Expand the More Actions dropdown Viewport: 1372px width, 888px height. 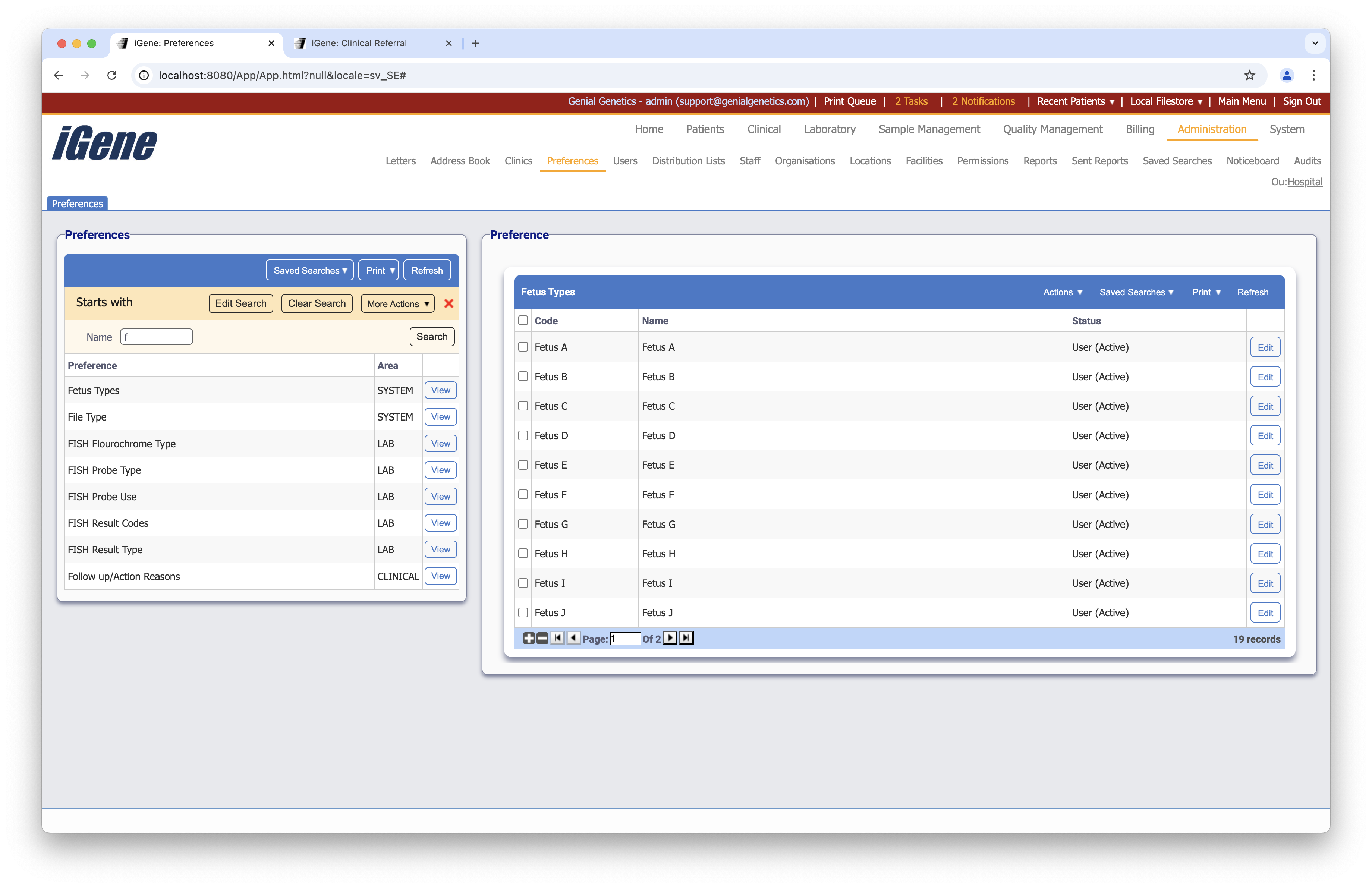tap(398, 304)
